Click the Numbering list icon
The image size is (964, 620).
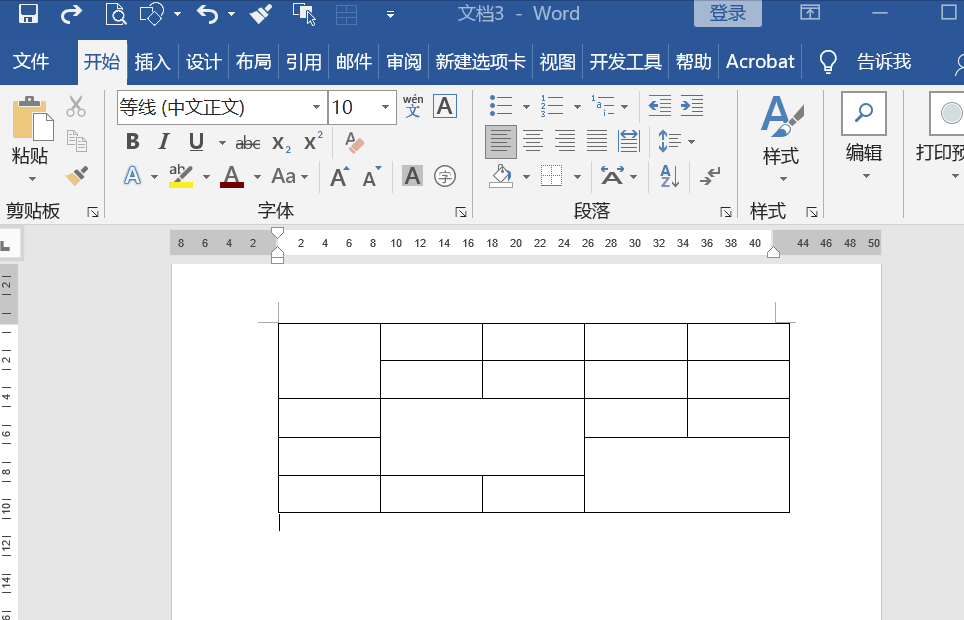tap(551, 106)
